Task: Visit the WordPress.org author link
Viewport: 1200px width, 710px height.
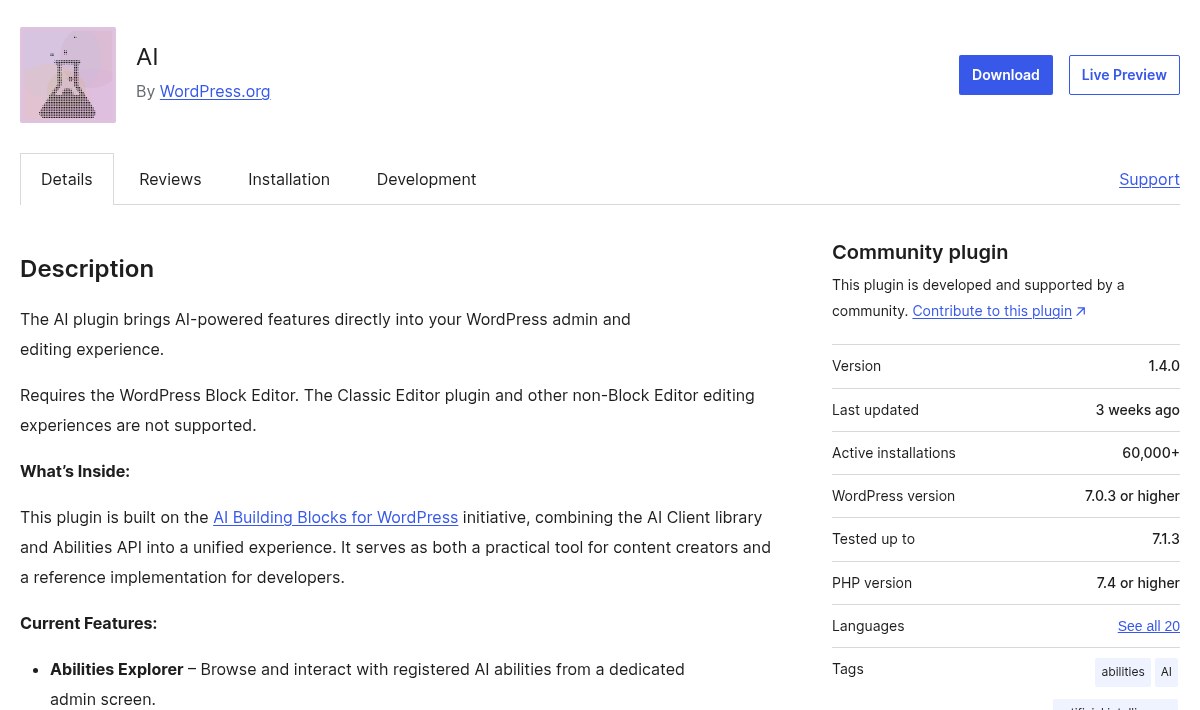Action: click(215, 91)
